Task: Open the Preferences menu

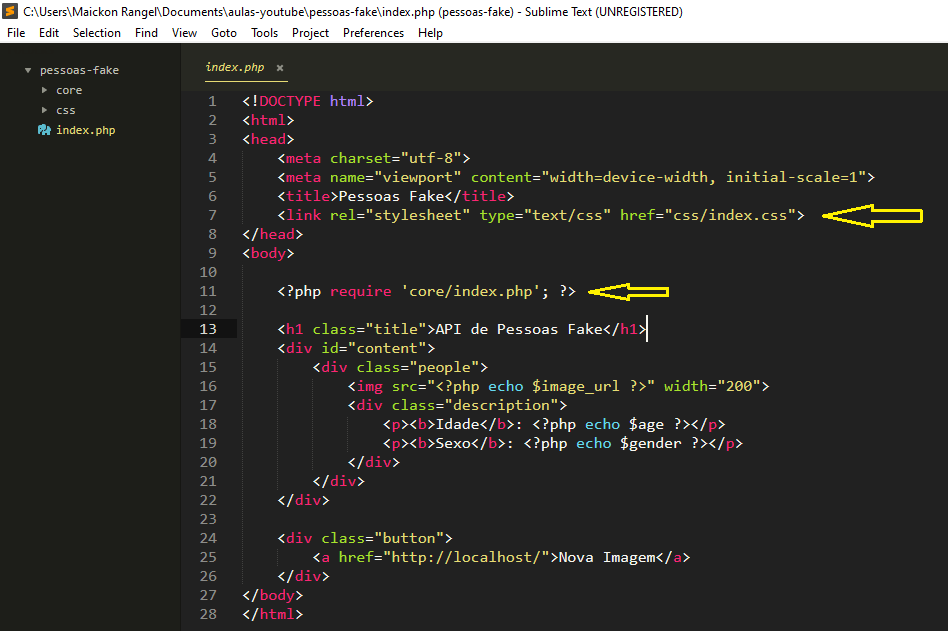Action: click(373, 33)
